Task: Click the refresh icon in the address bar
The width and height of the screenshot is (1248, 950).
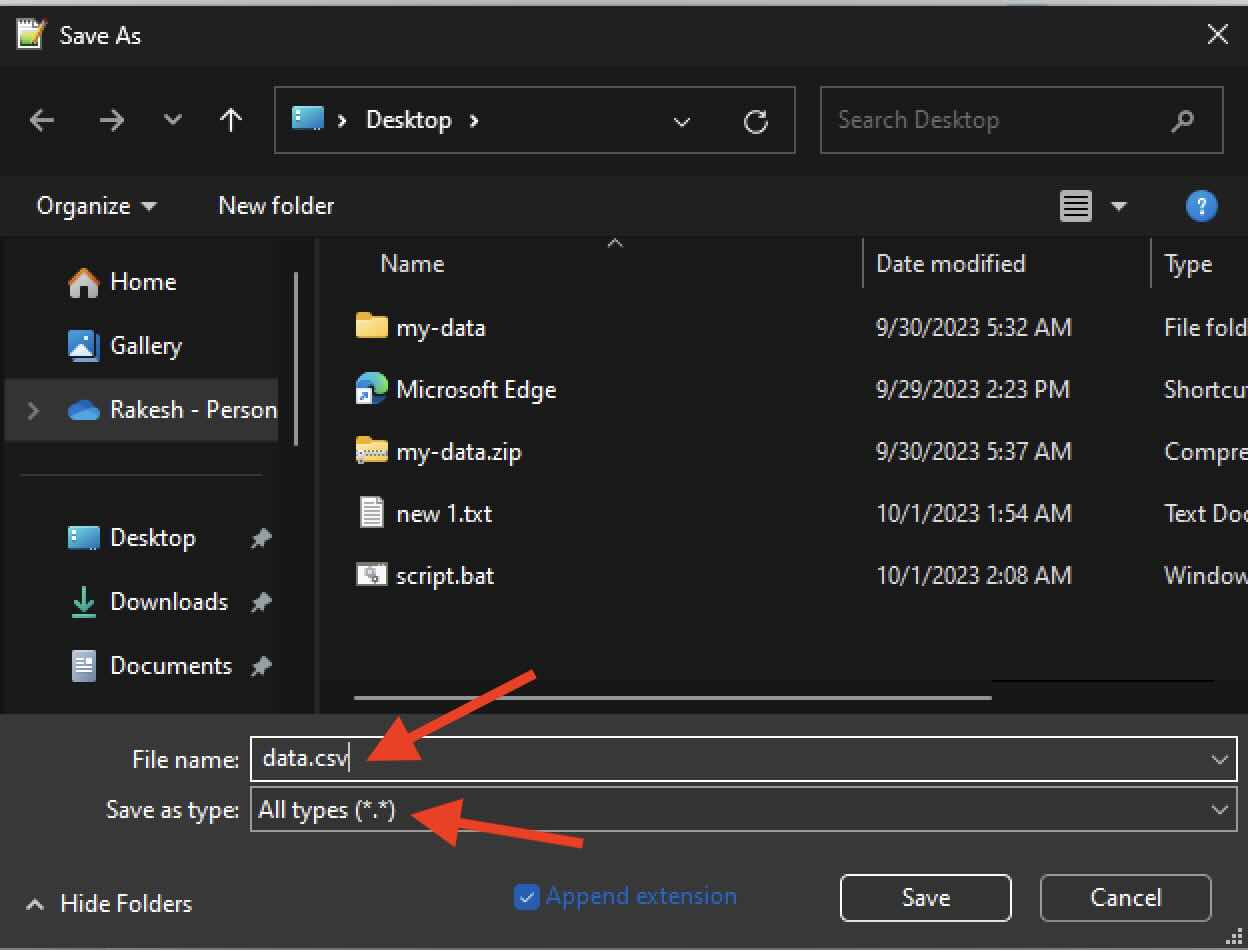Action: [756, 120]
